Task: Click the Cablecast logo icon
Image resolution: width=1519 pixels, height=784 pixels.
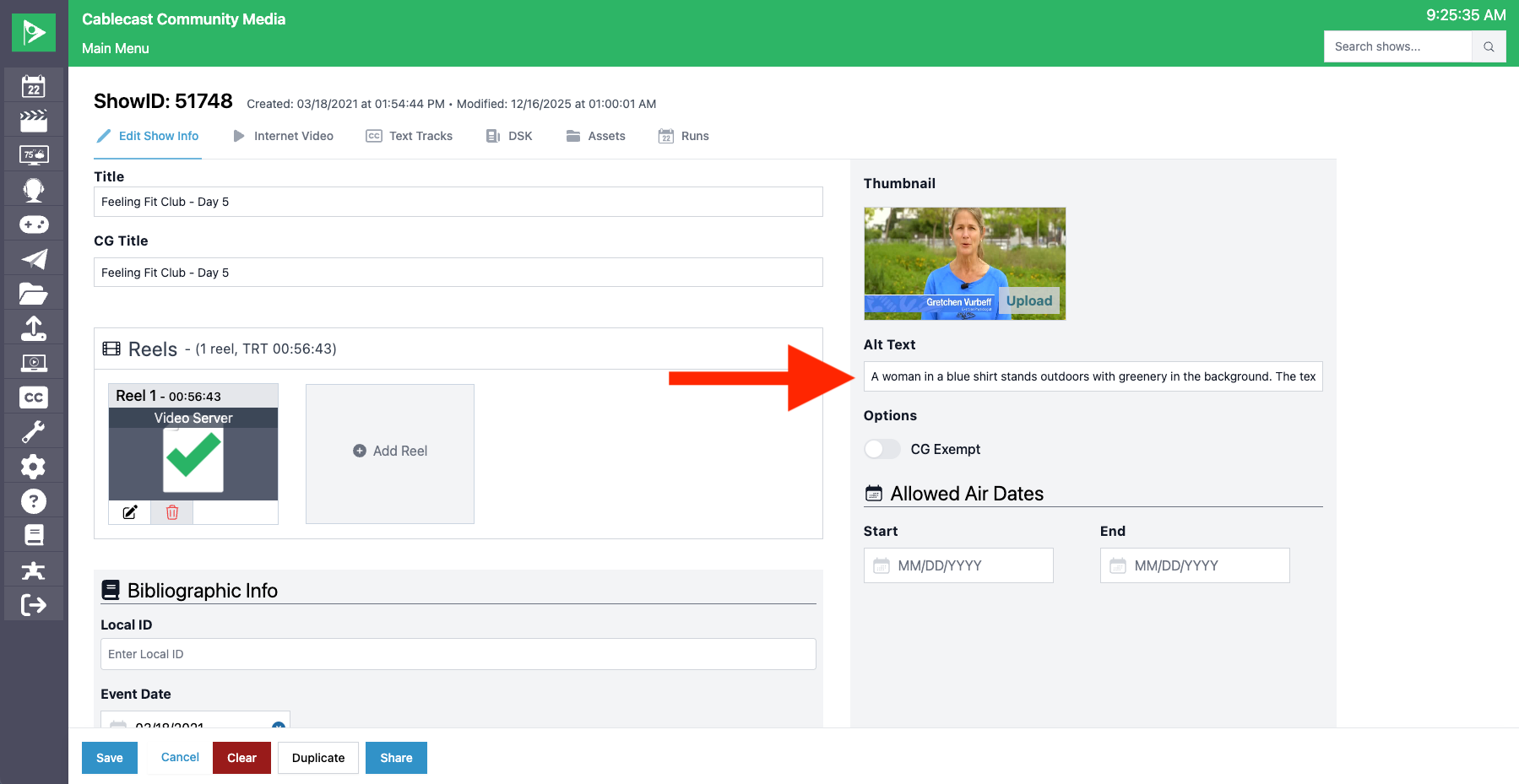Action: 34,33
